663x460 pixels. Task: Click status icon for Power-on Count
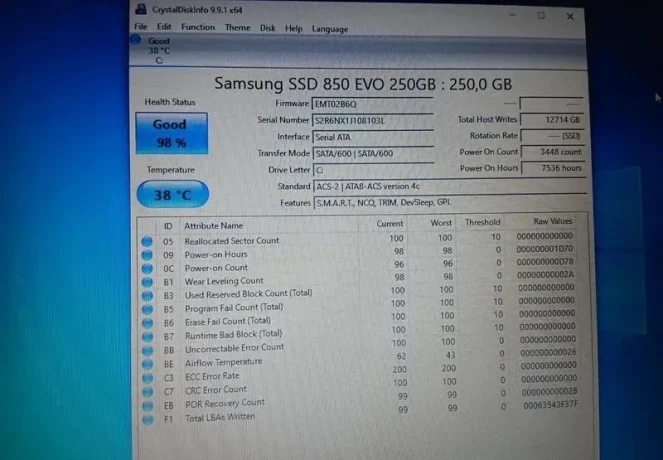[147, 268]
